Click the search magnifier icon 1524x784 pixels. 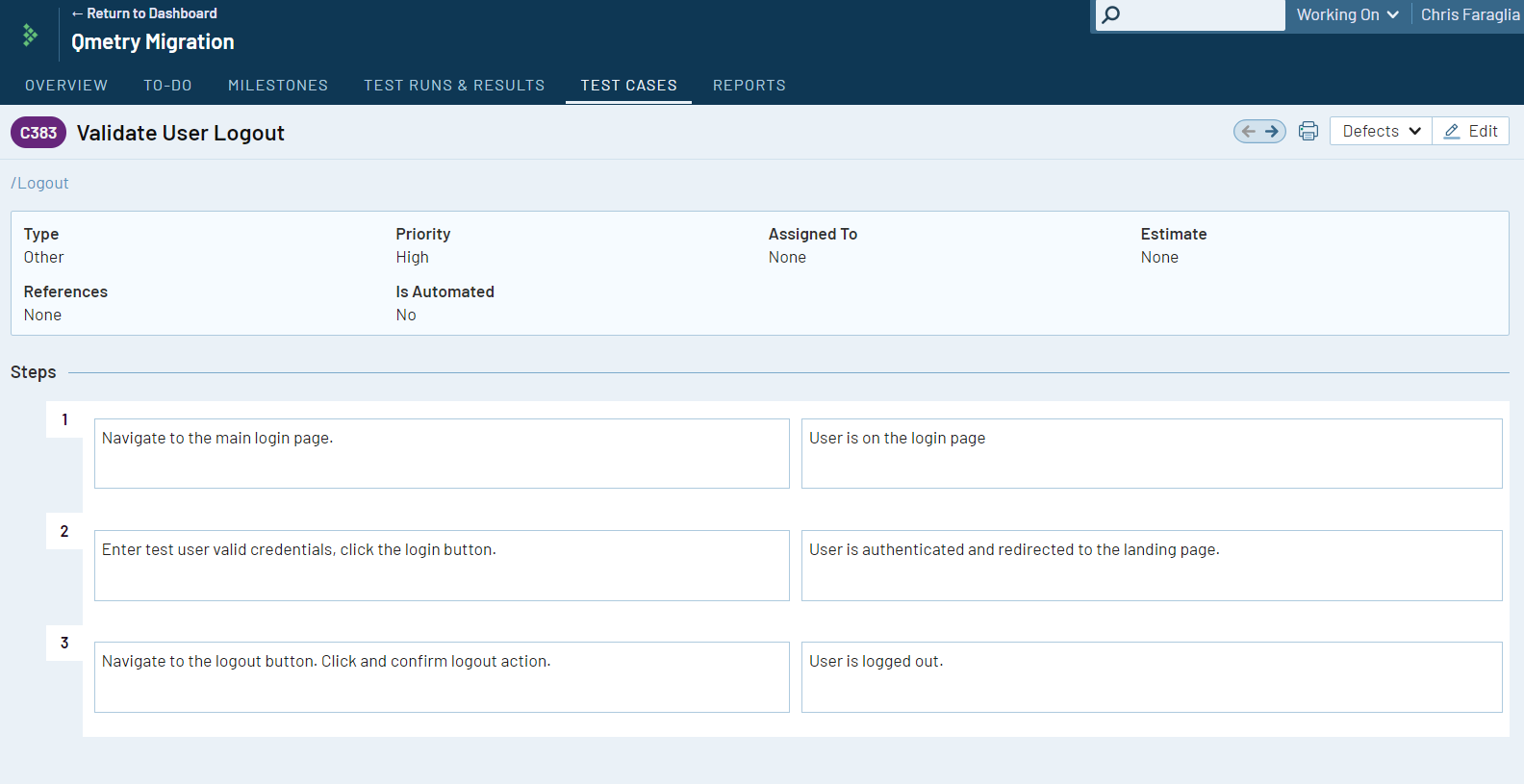pyautogui.click(x=1111, y=14)
